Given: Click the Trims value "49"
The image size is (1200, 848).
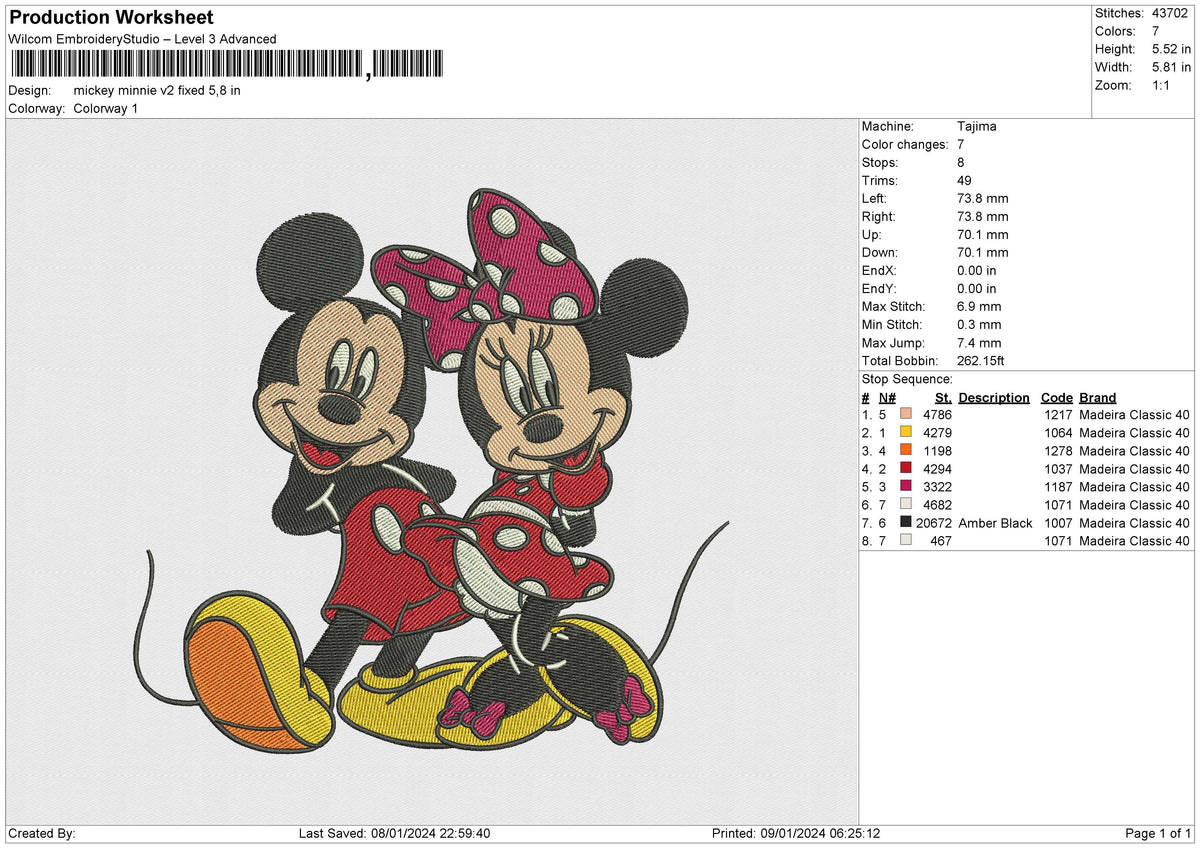Looking at the screenshot, I should click(x=964, y=180).
